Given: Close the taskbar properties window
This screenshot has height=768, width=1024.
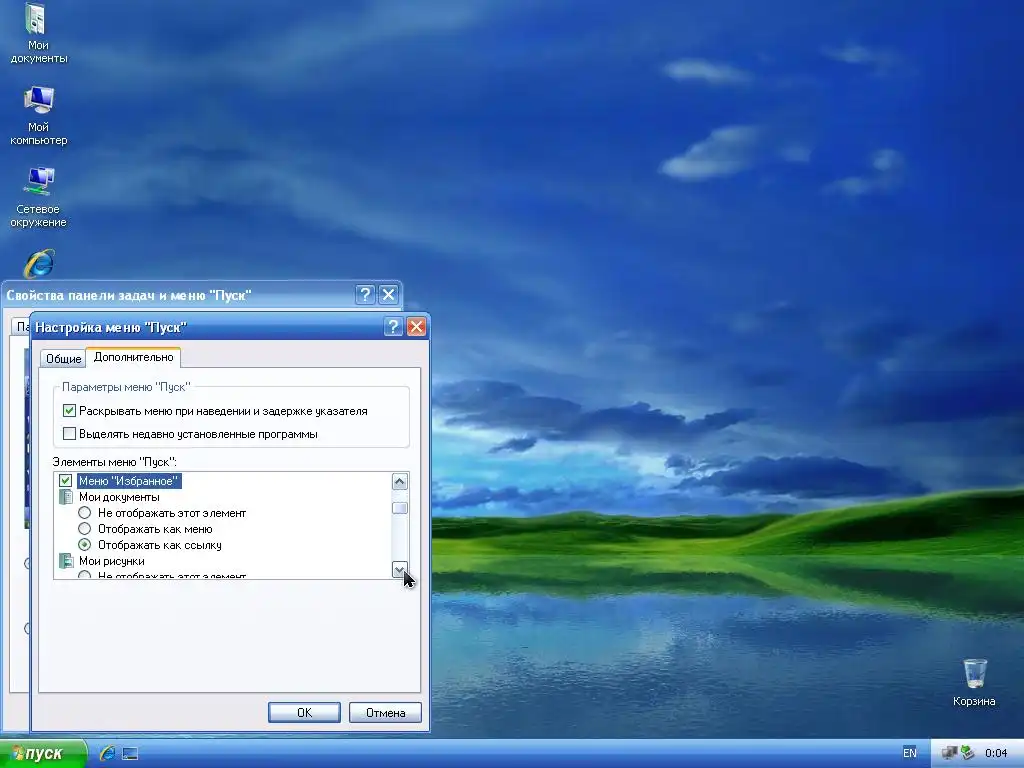Looking at the screenshot, I should (x=389, y=295).
